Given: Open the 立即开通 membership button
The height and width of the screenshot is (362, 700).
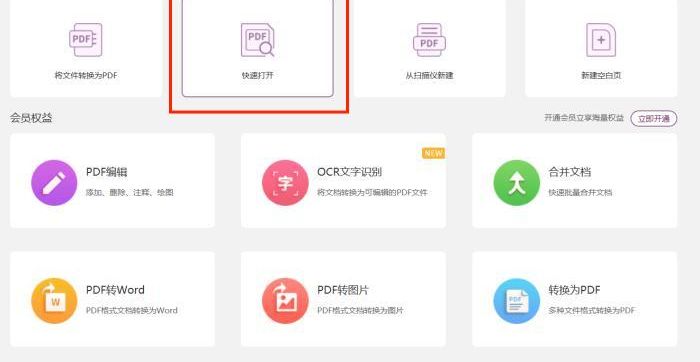Looking at the screenshot, I should (654, 119).
